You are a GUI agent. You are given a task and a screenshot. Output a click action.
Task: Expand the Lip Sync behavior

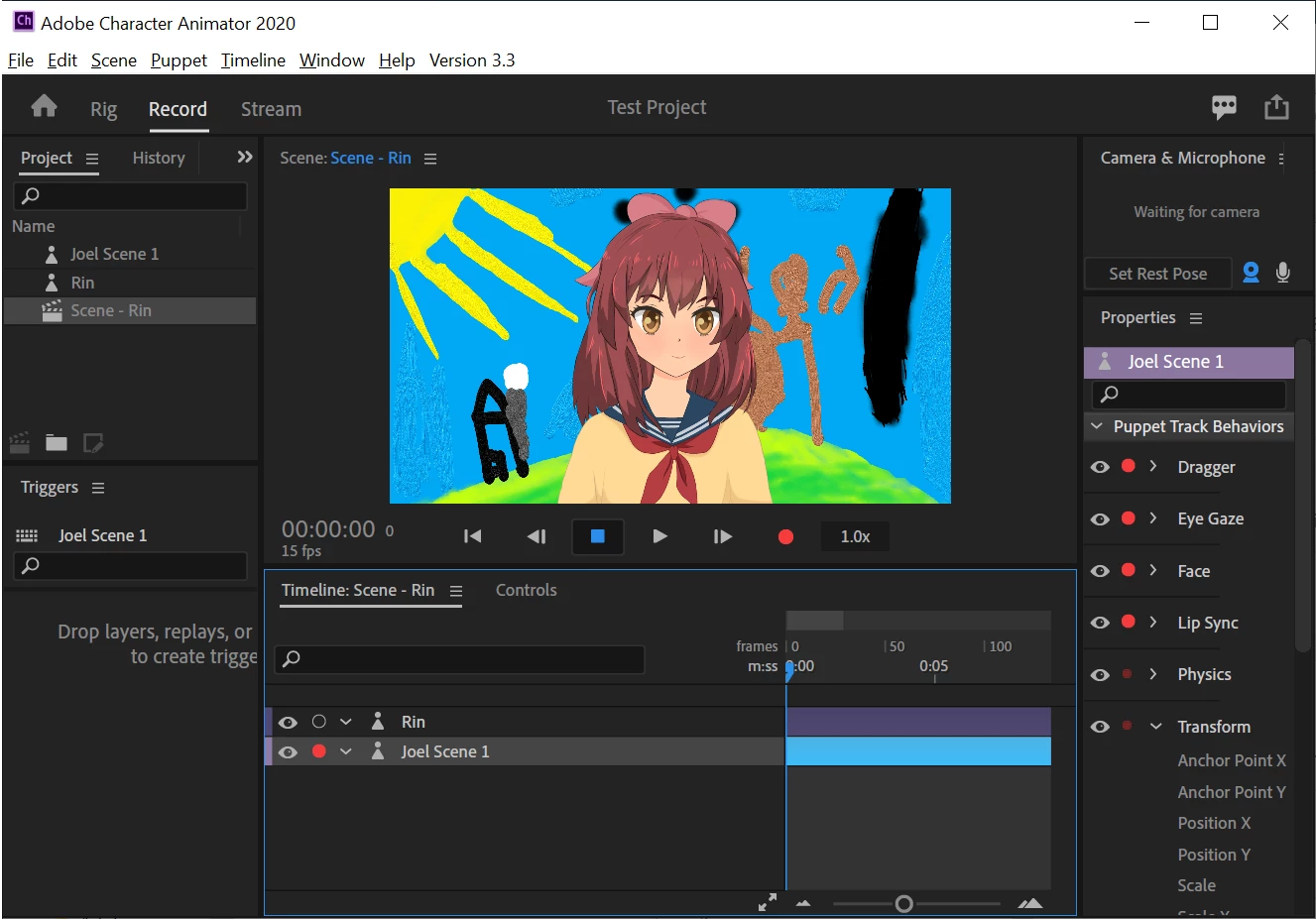[1153, 622]
